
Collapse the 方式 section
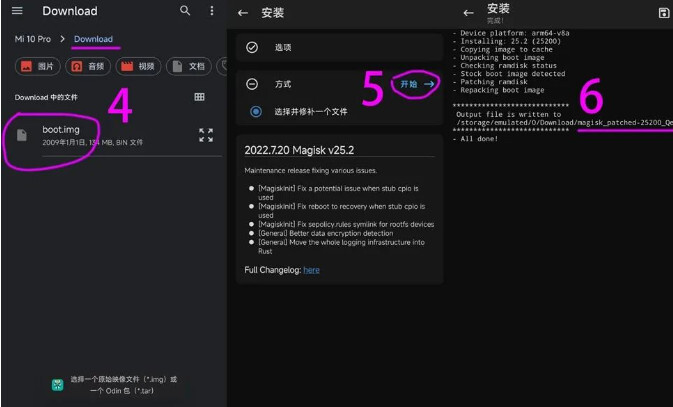click(253, 85)
